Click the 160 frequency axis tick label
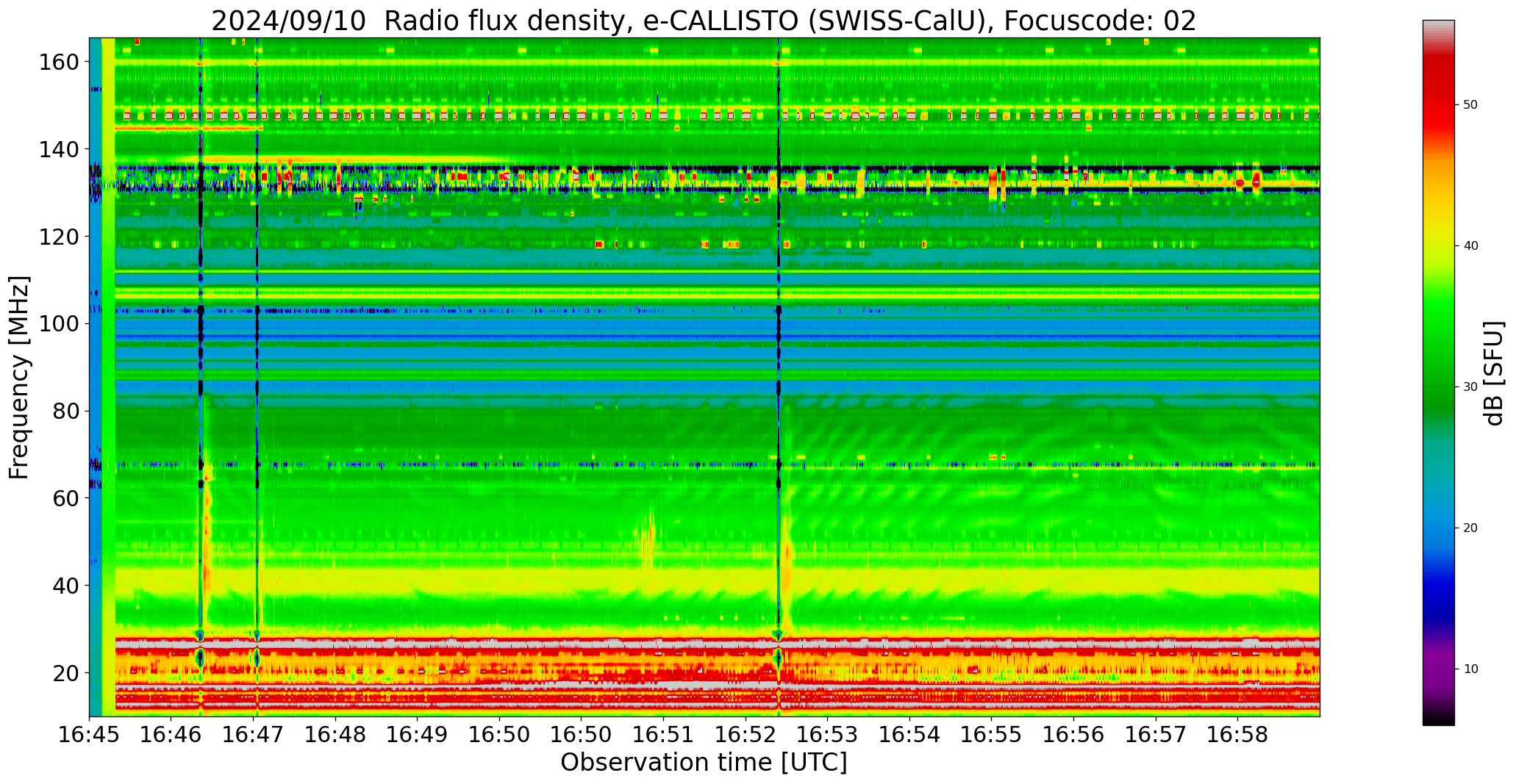Viewport: 1516px width, 784px height. pyautogui.click(x=58, y=62)
